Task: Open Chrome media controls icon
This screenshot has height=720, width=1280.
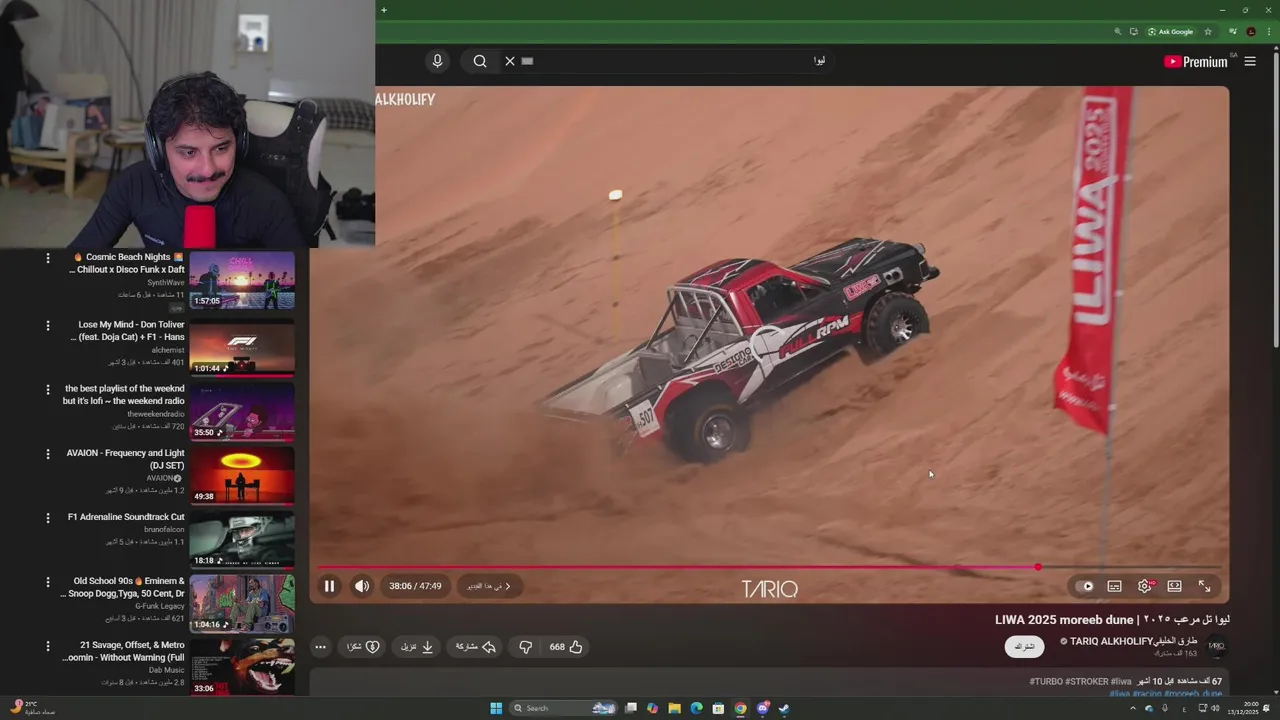Action: pos(1232,31)
